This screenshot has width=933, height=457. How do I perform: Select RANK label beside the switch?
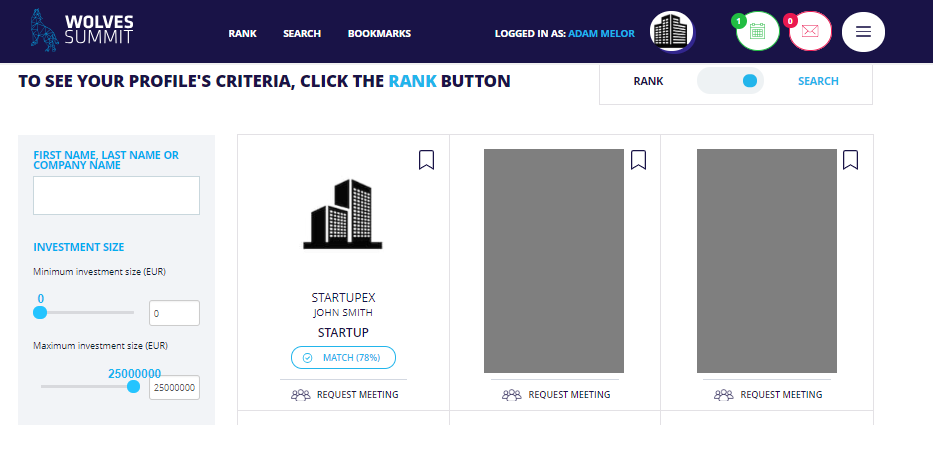point(648,82)
